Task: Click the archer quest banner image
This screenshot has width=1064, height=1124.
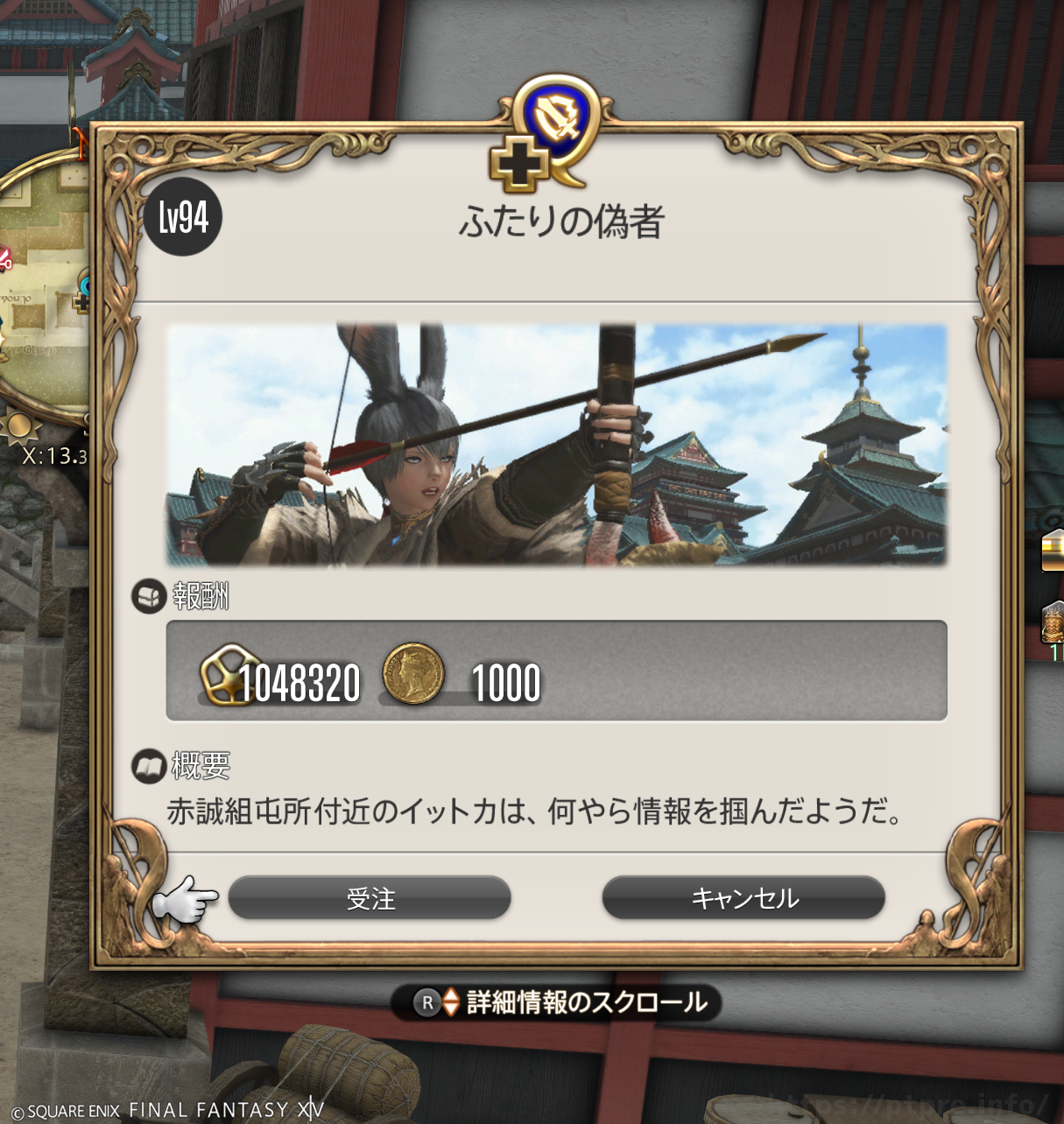Action: pos(557,445)
